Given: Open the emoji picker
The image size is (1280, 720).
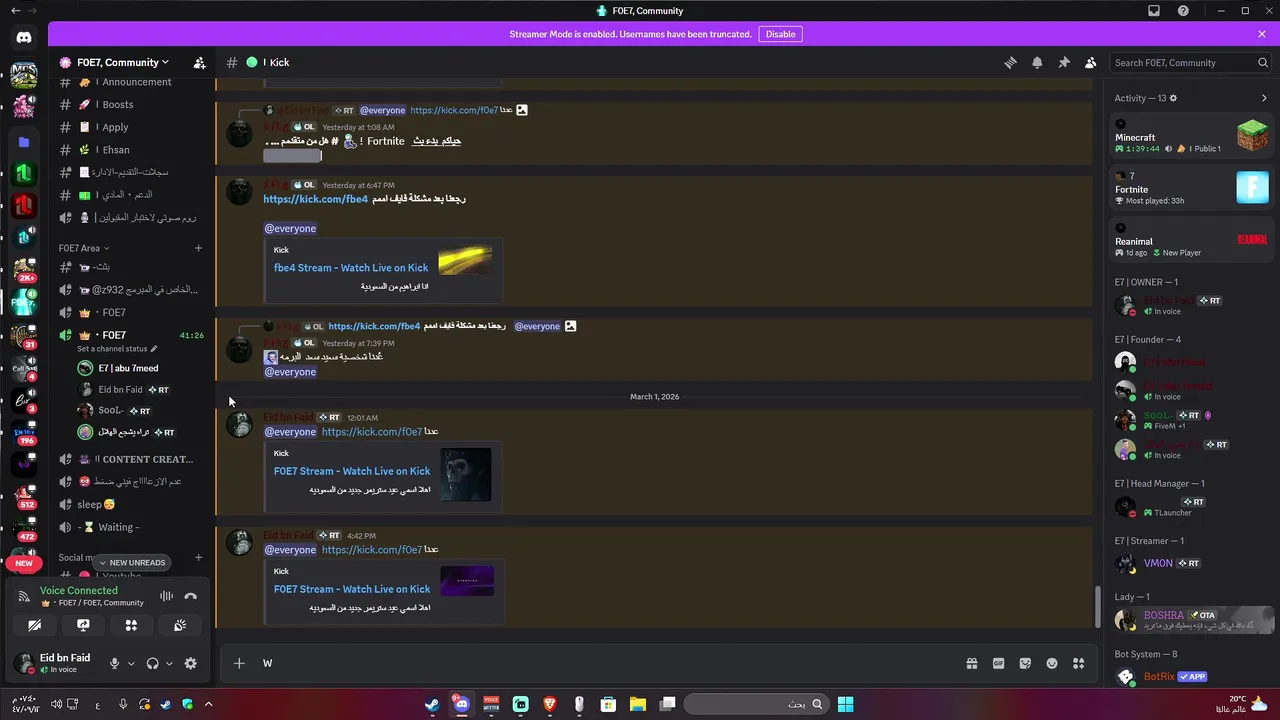Looking at the screenshot, I should 1052,663.
